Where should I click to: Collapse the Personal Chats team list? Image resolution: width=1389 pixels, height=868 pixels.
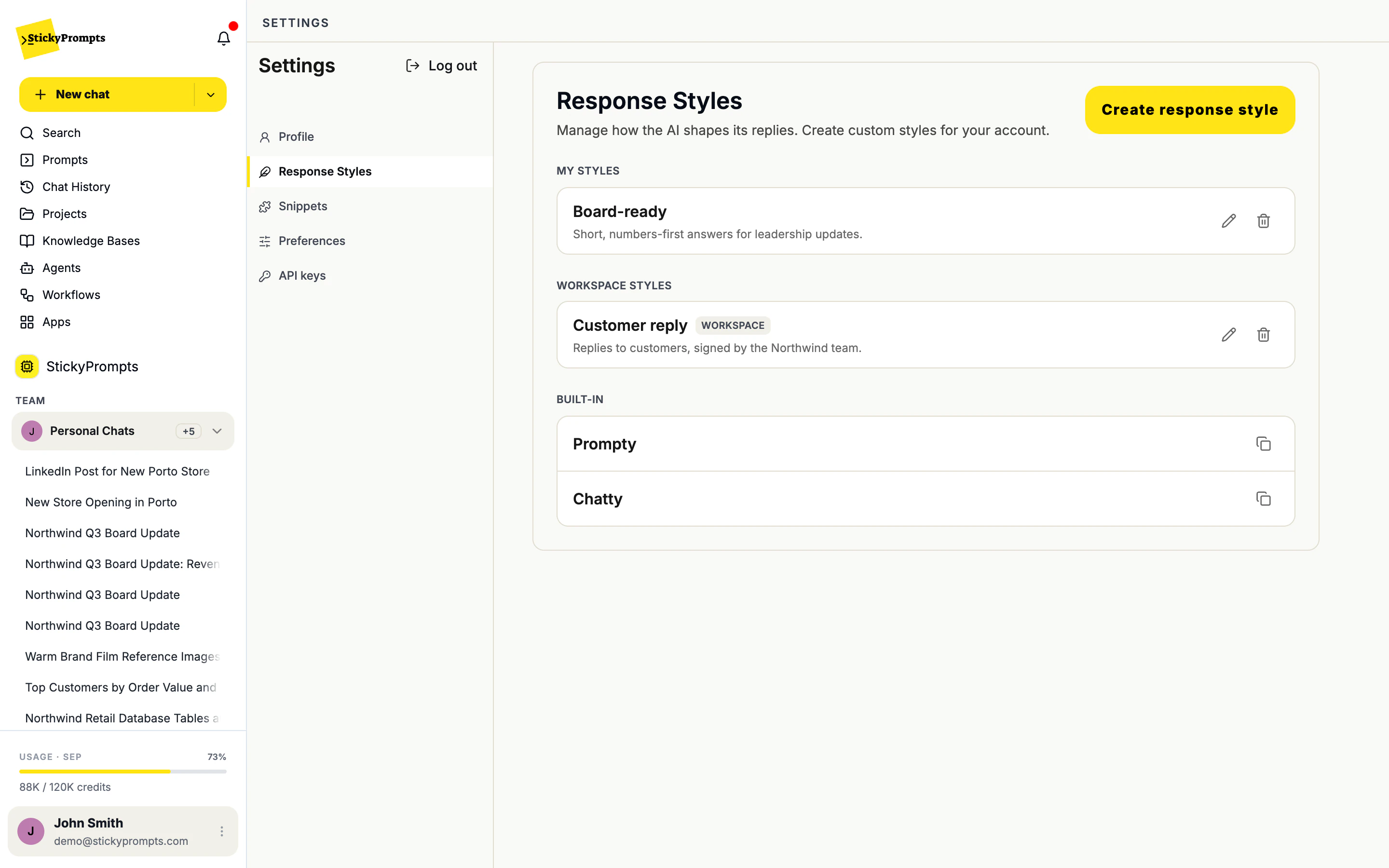[217, 431]
